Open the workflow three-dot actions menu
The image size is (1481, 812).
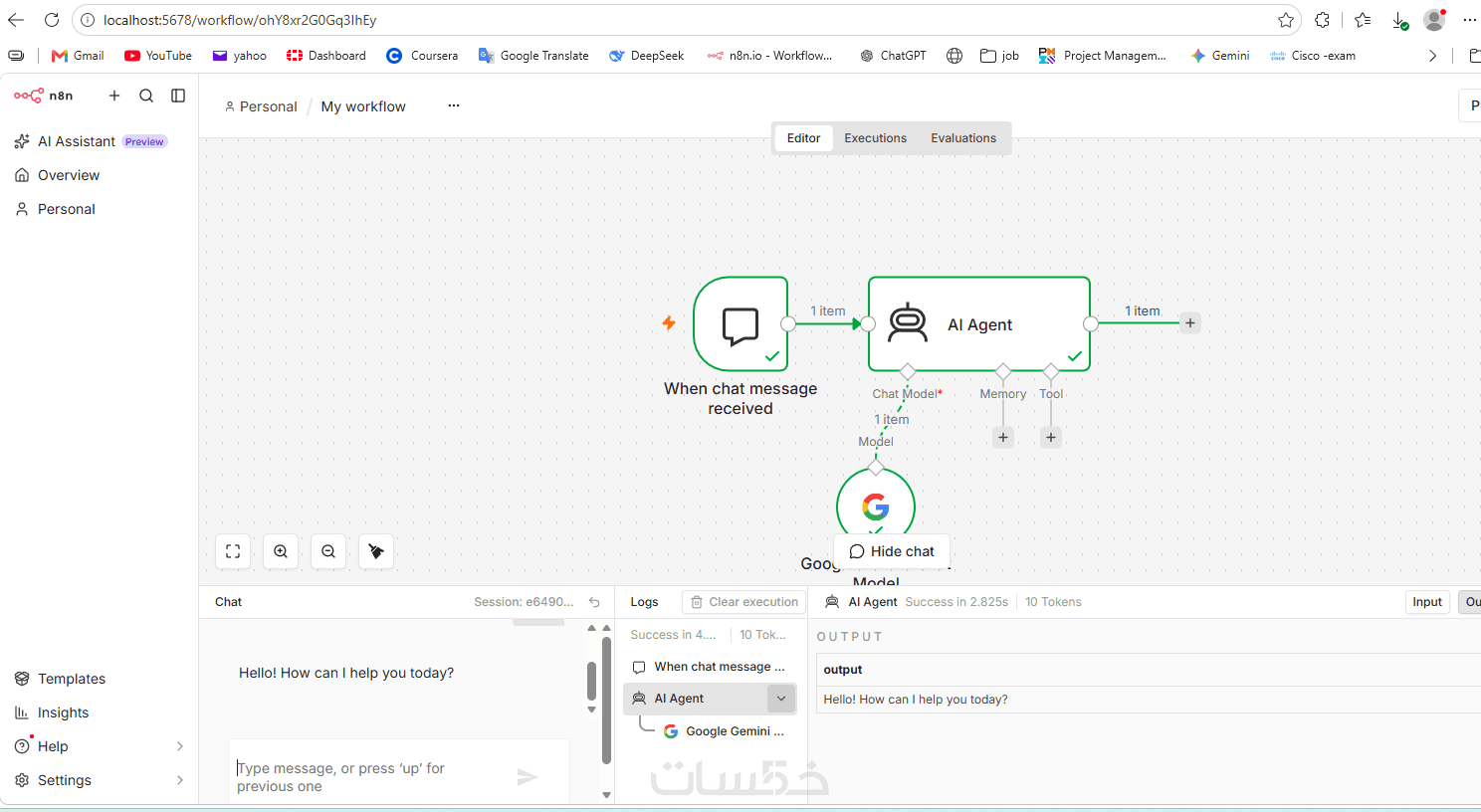(x=454, y=105)
